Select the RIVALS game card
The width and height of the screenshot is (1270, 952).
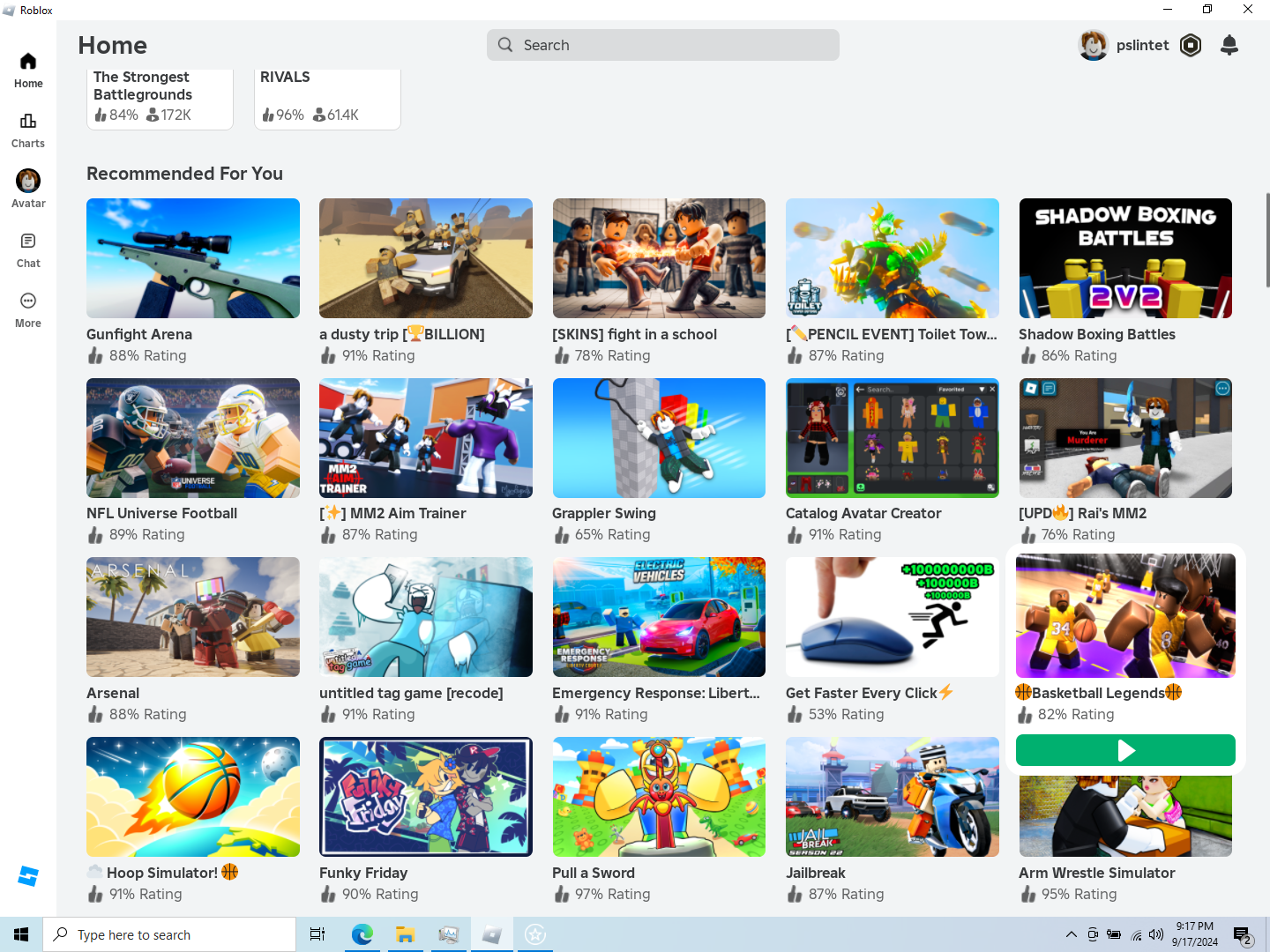click(x=327, y=99)
